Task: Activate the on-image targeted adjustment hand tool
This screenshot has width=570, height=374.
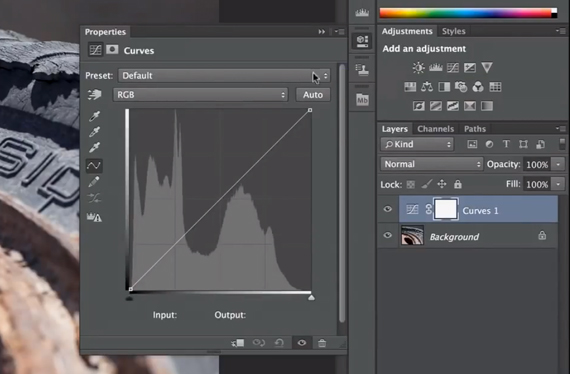Action: (95, 94)
